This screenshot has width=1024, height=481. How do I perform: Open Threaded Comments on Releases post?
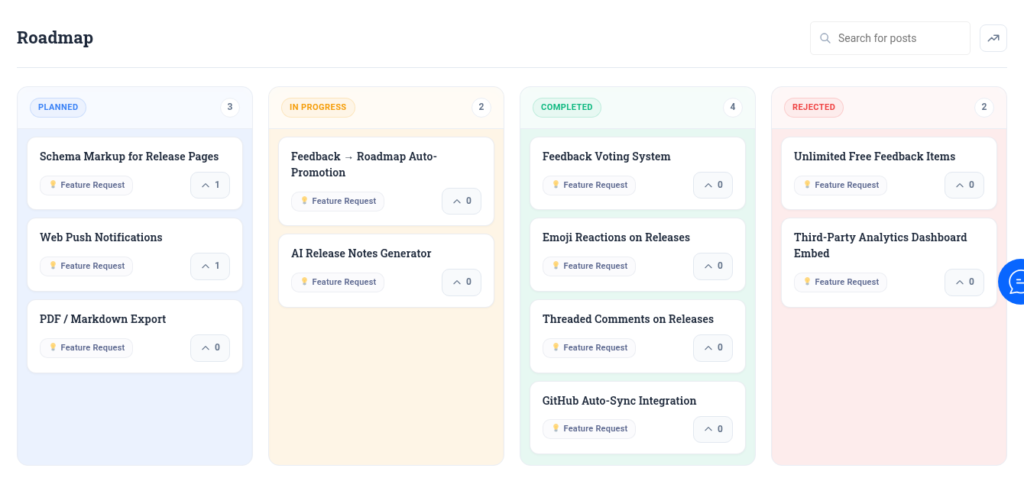coord(628,319)
